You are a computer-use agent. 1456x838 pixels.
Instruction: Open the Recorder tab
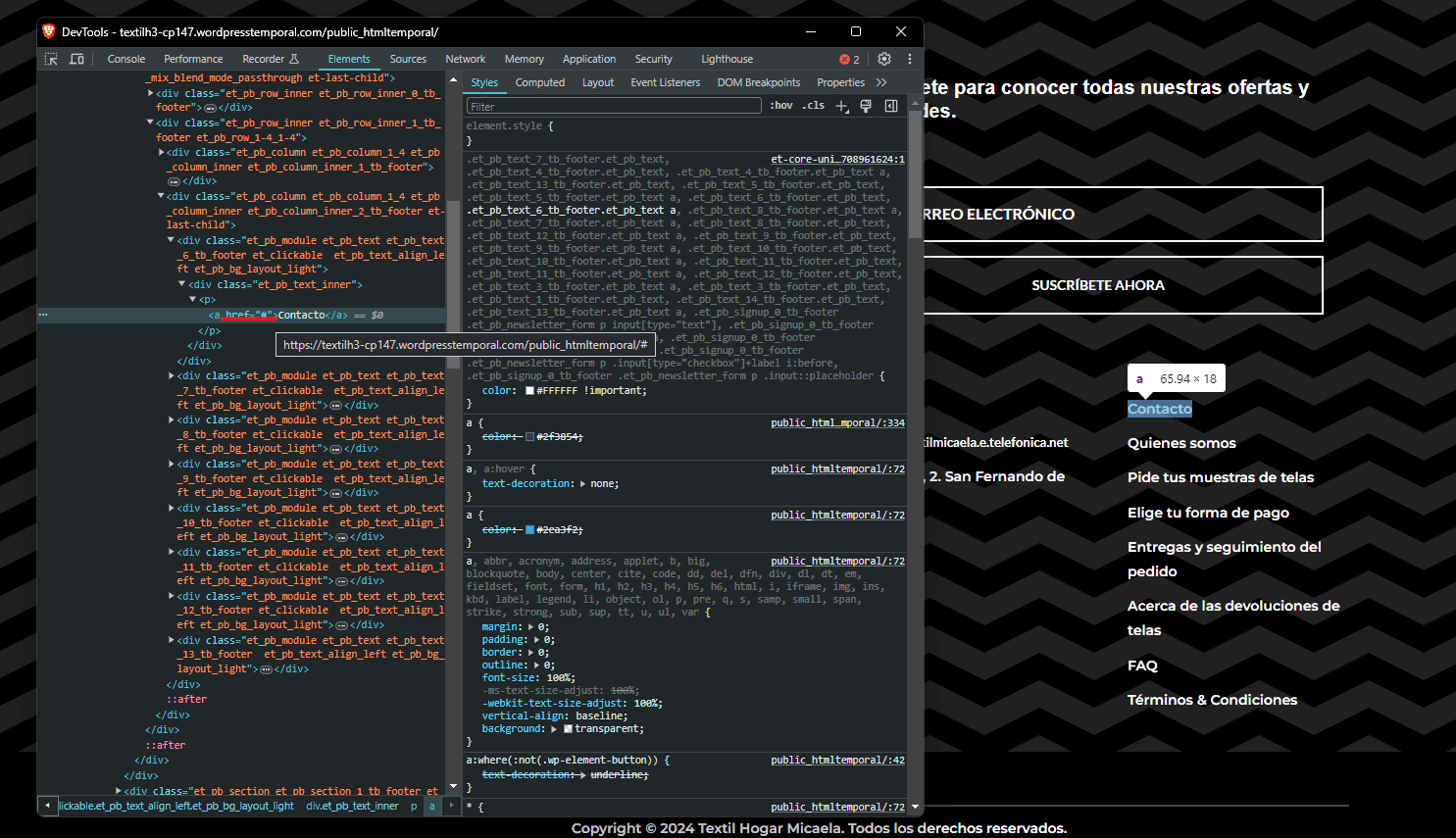271,59
